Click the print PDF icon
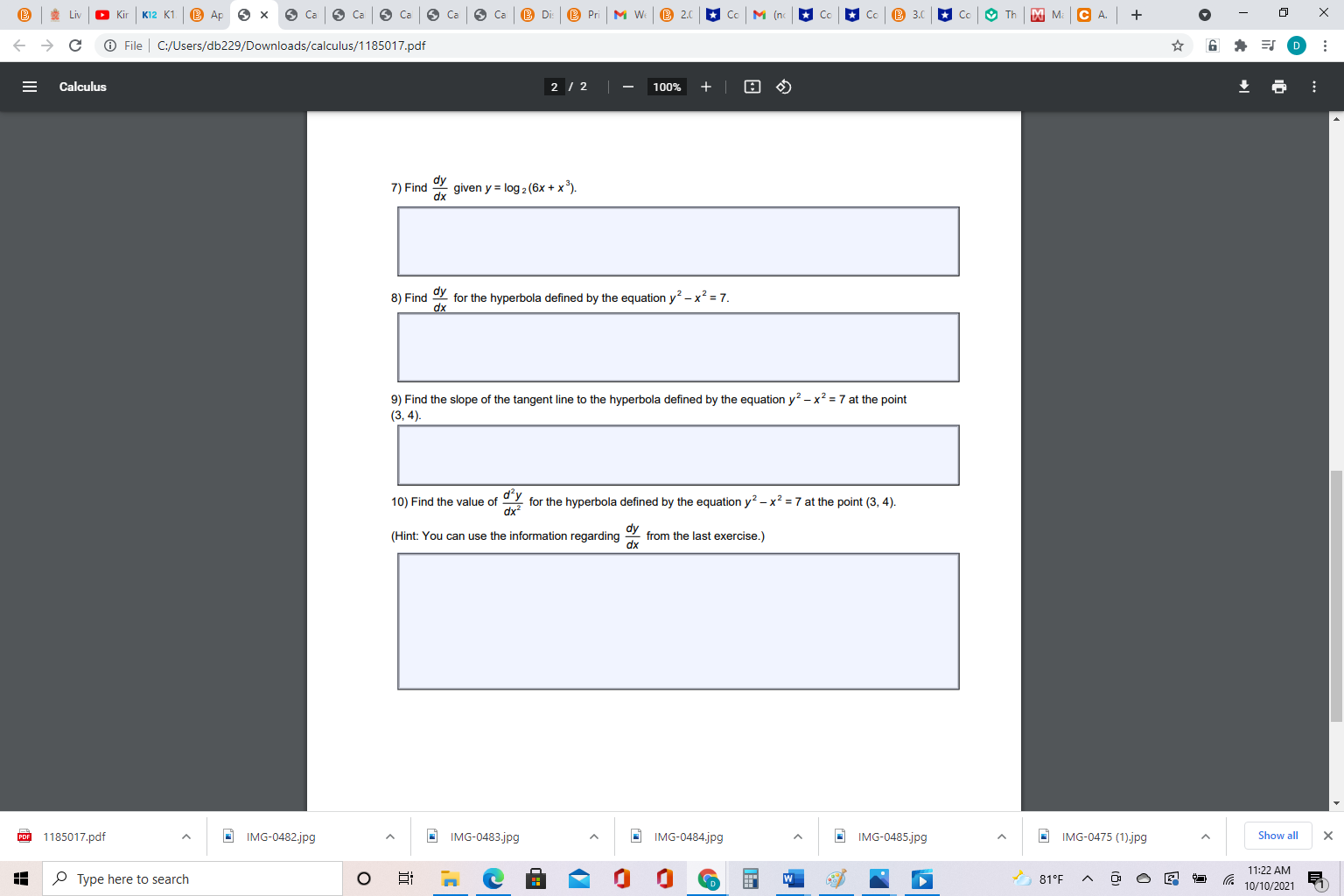1344x896 pixels. (x=1279, y=87)
